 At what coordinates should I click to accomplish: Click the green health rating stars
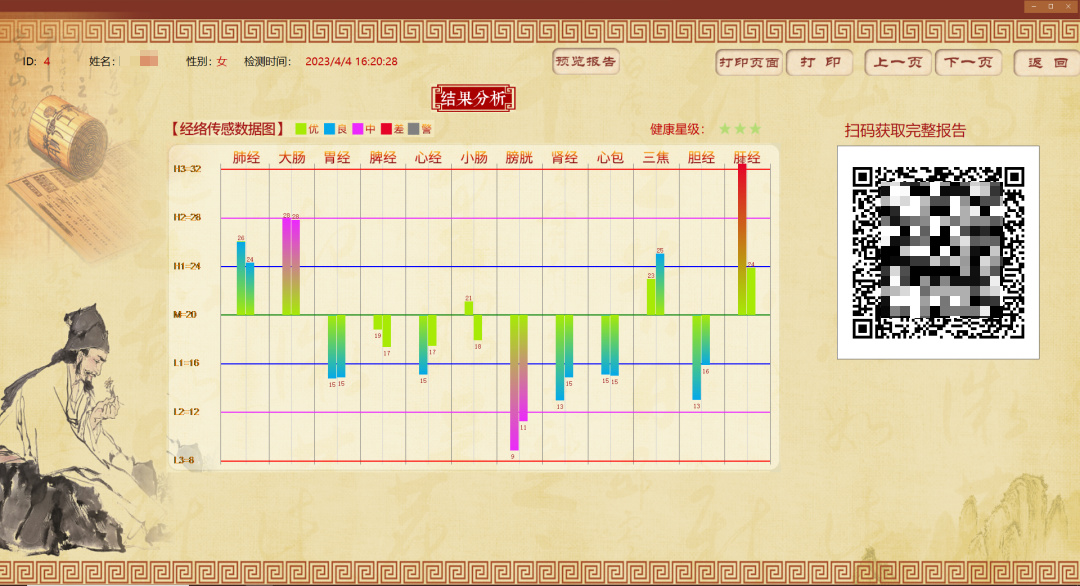tap(740, 129)
